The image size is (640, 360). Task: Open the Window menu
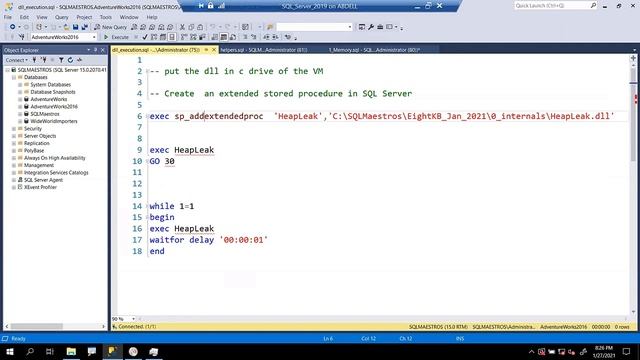(x=129, y=17)
